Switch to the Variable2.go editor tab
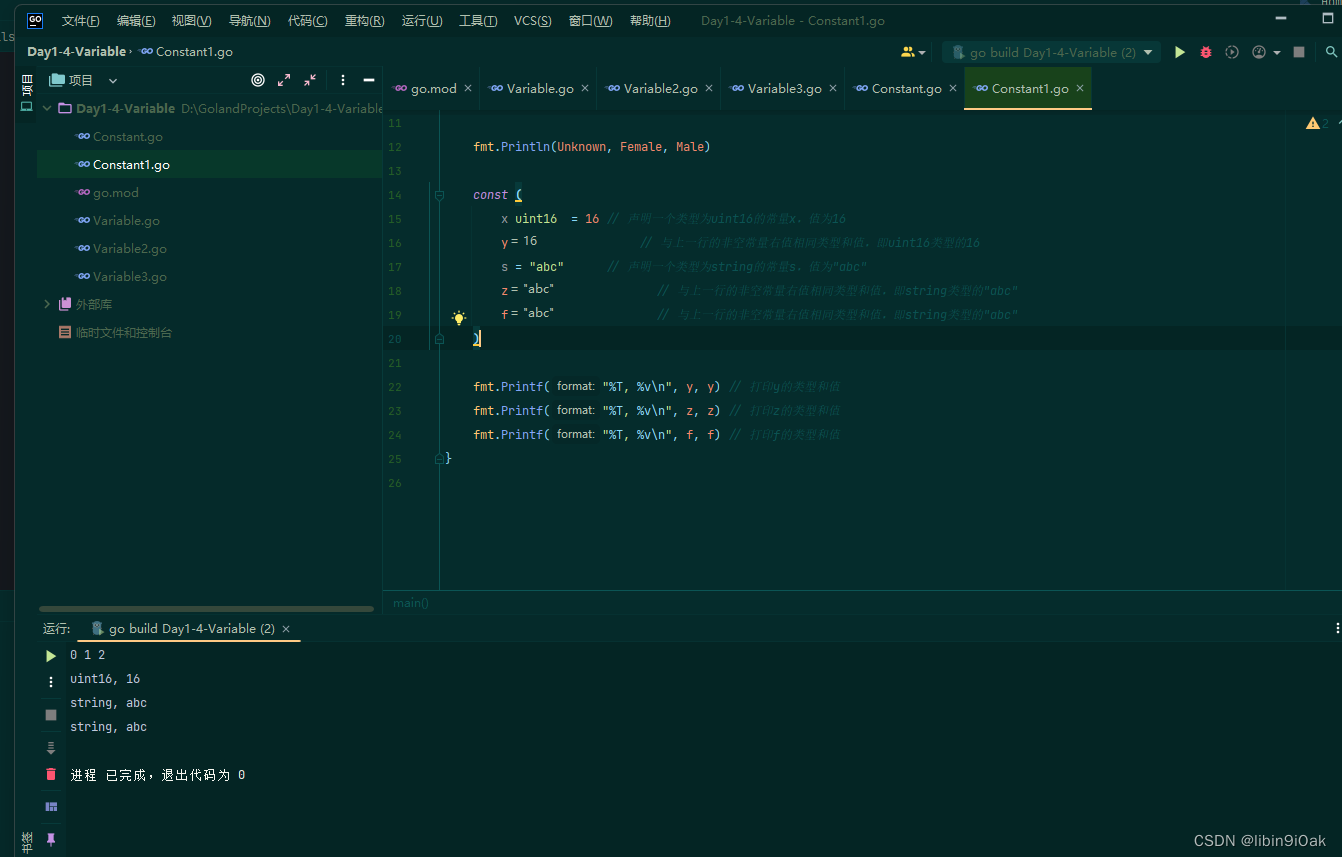The image size is (1342, 857). 660,89
